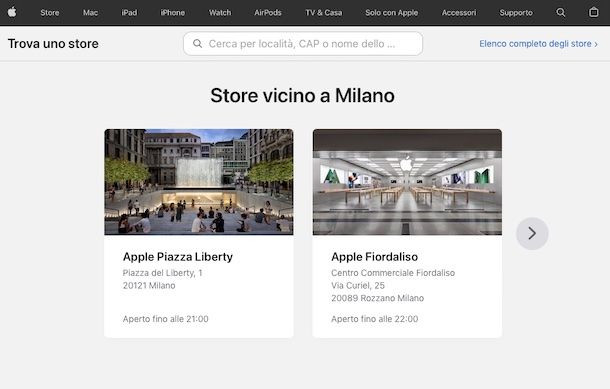Click the 20121 Milano text

tap(149, 286)
